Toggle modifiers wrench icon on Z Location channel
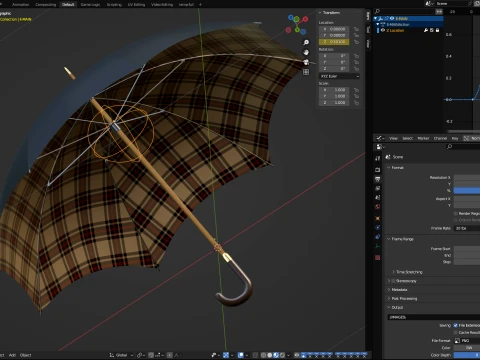Viewport: 480px width, 360px height. (426, 30)
